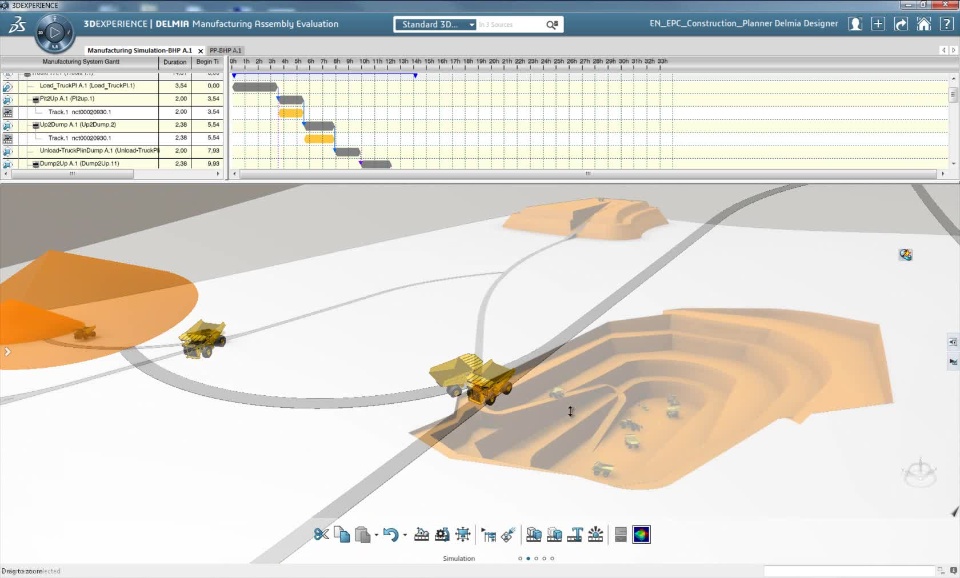This screenshot has height=578, width=960.
Task: Collapse the Up2Dump A.1 tree node
Action: pyautogui.click(x=36, y=125)
